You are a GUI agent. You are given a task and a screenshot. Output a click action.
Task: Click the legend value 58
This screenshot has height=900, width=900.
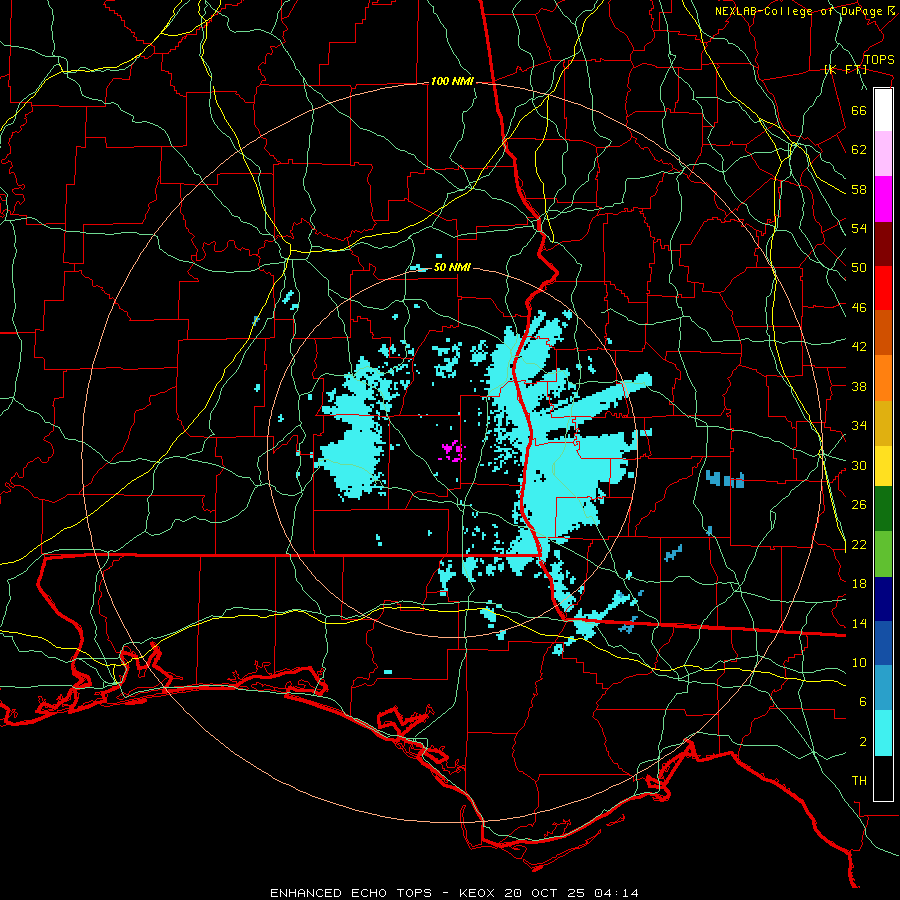pyautogui.click(x=859, y=189)
